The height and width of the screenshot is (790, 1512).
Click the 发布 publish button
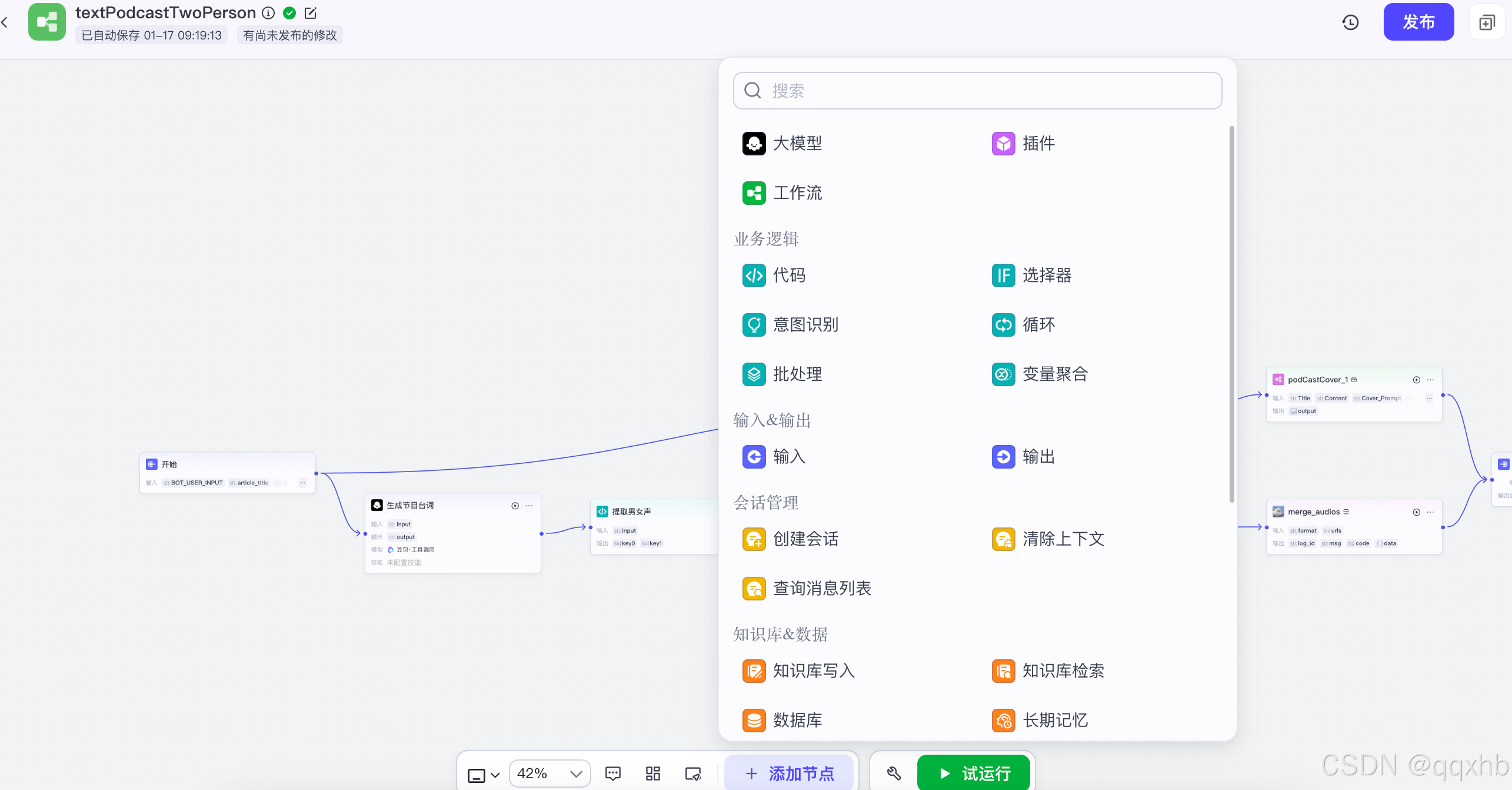click(x=1418, y=22)
